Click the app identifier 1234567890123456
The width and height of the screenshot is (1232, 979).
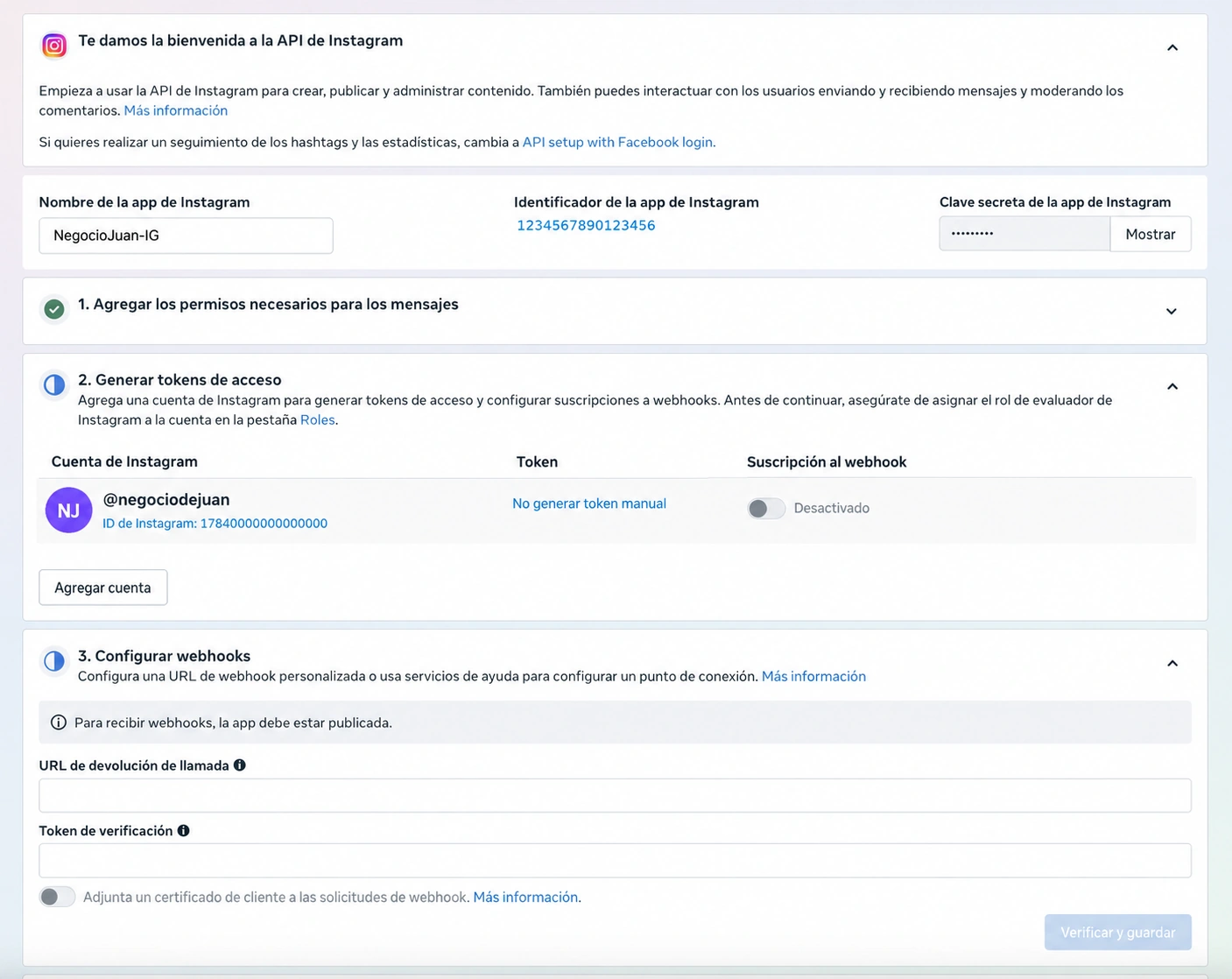click(x=586, y=225)
